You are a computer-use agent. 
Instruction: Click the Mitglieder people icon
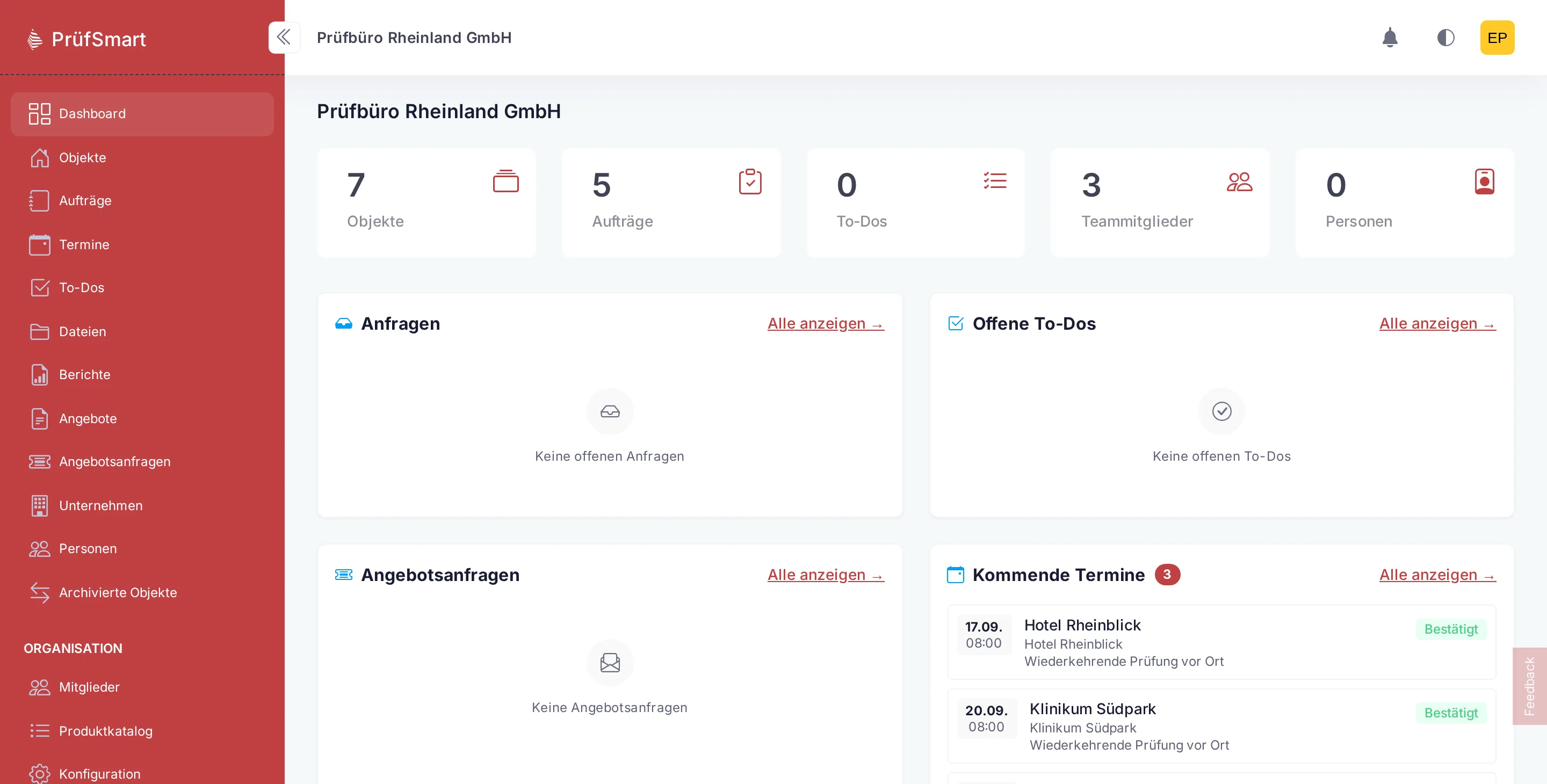tap(40, 687)
